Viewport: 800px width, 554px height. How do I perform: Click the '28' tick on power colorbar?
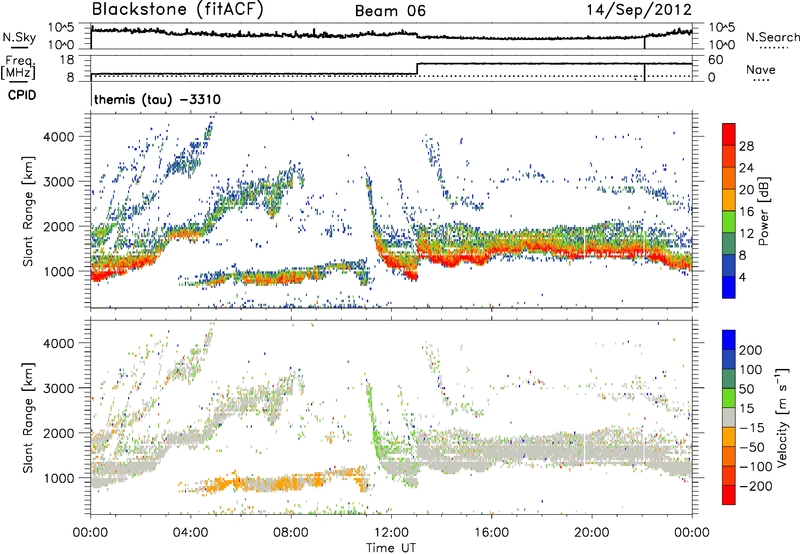(x=746, y=146)
